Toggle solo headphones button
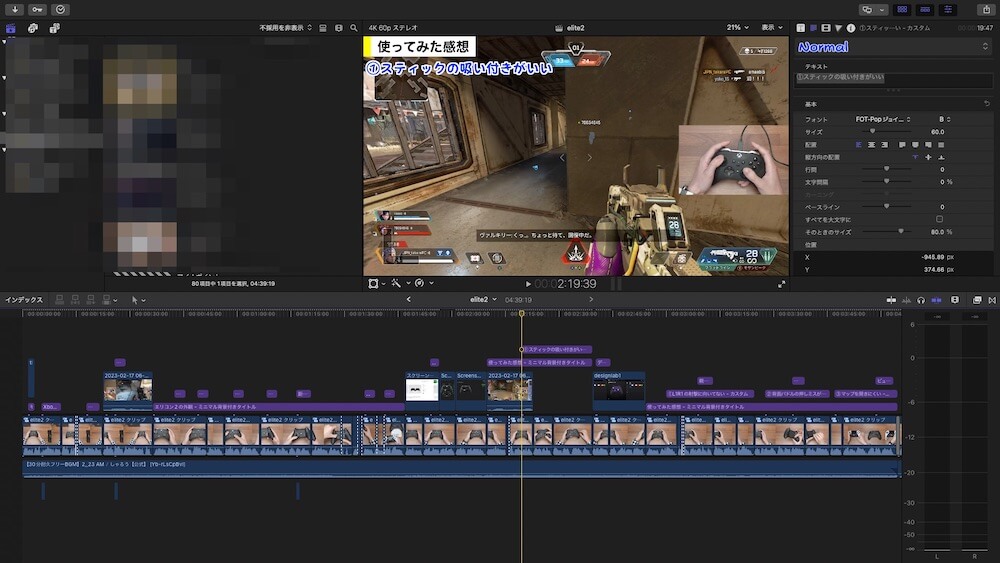Screen dimensions: 1000x563 tap(921, 300)
